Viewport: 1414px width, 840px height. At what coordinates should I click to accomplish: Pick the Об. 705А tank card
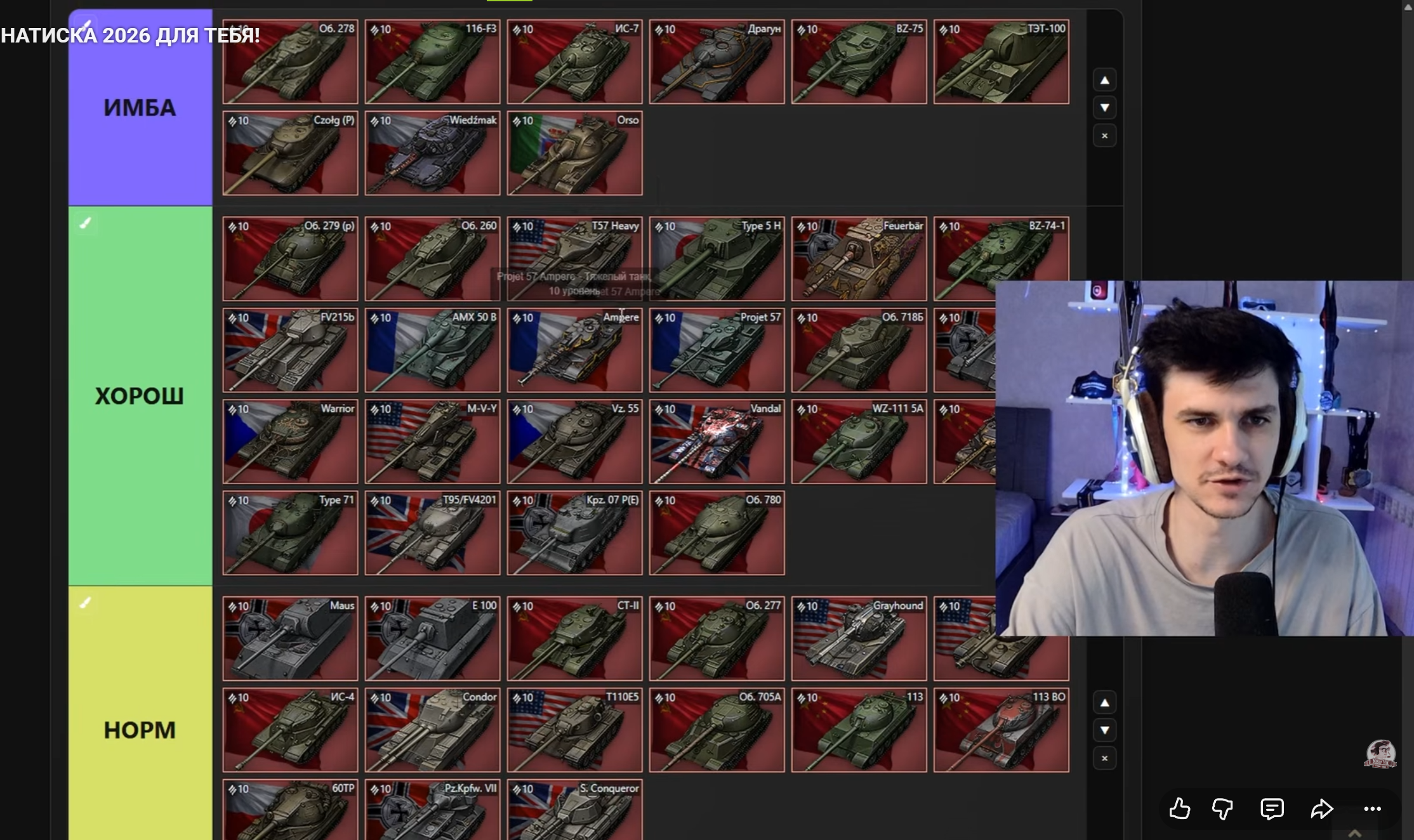click(x=717, y=730)
